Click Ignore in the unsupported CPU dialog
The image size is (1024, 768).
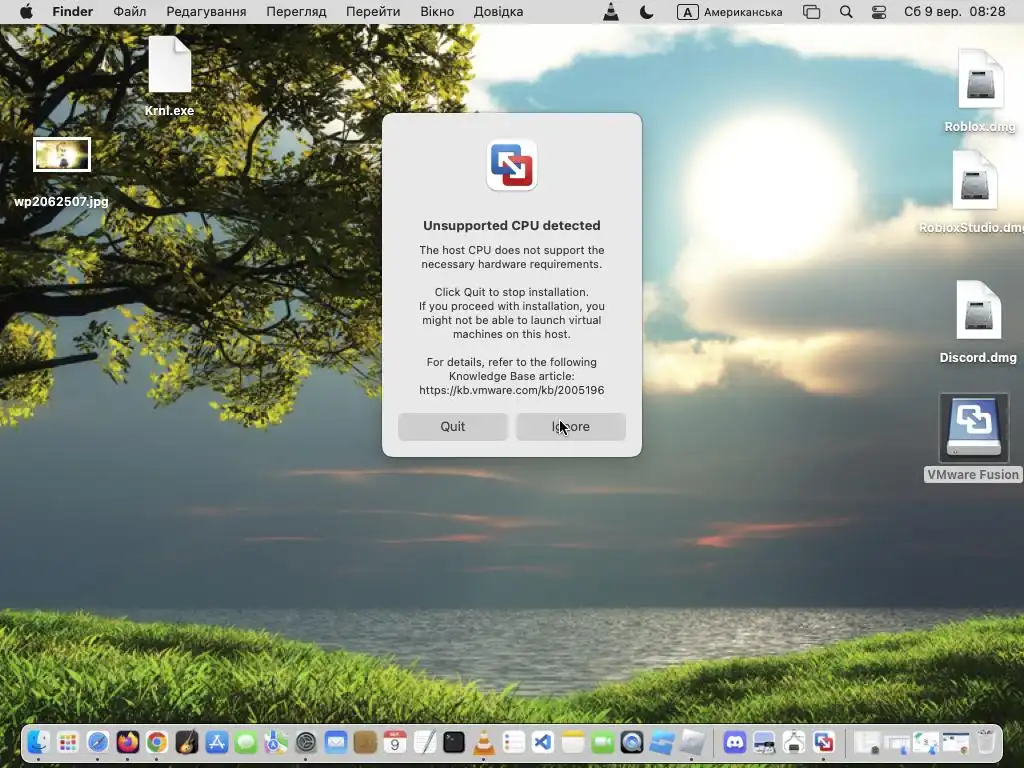pyautogui.click(x=571, y=426)
